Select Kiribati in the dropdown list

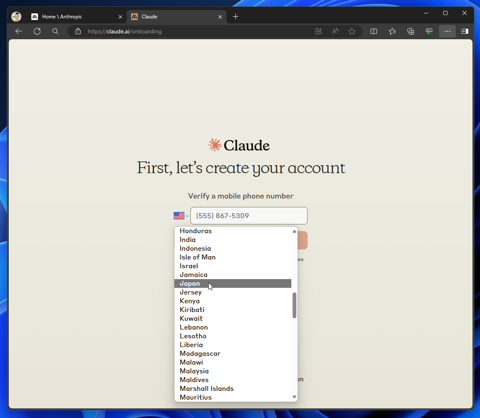[233, 310]
